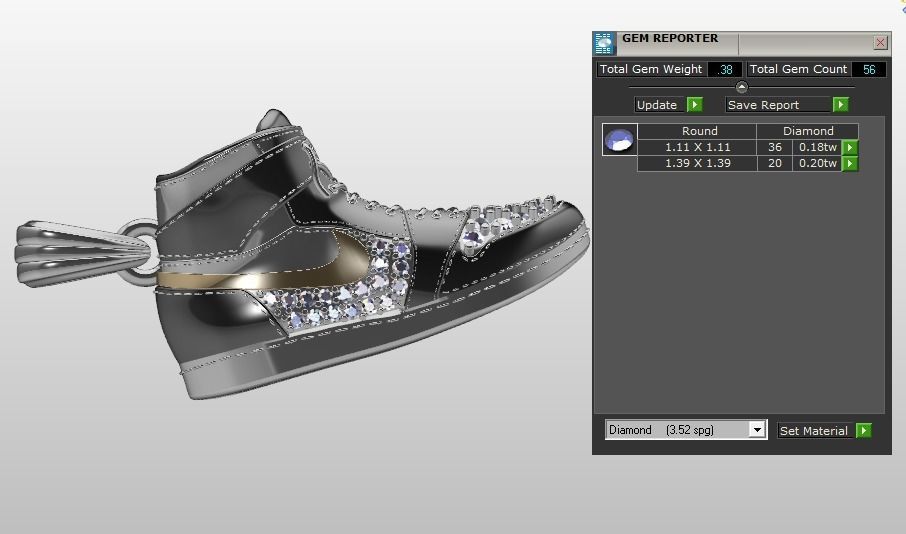Click the count cell showing 36

[x=775, y=147]
